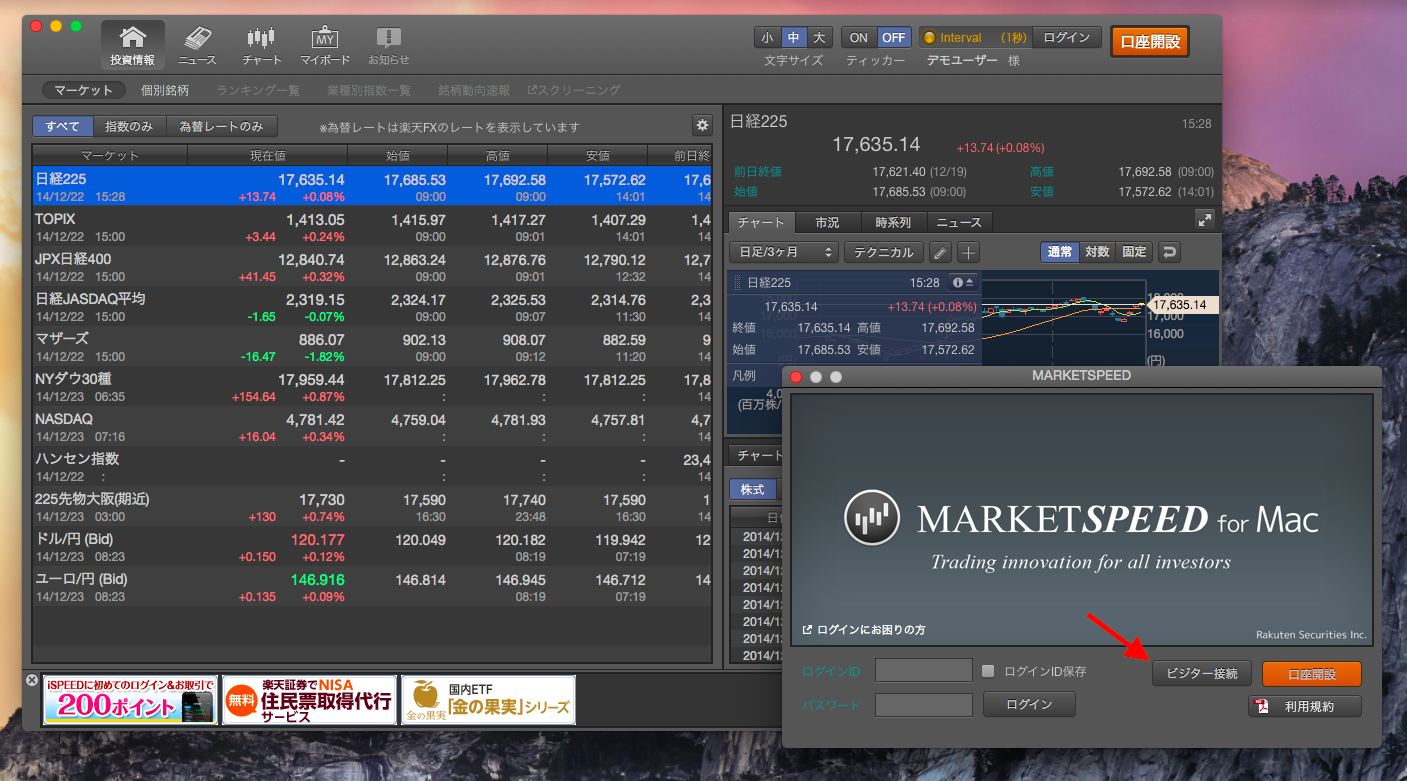Select the JPX日経400 row
Image resolution: width=1407 pixels, height=781 pixels.
pyautogui.click(x=372, y=267)
